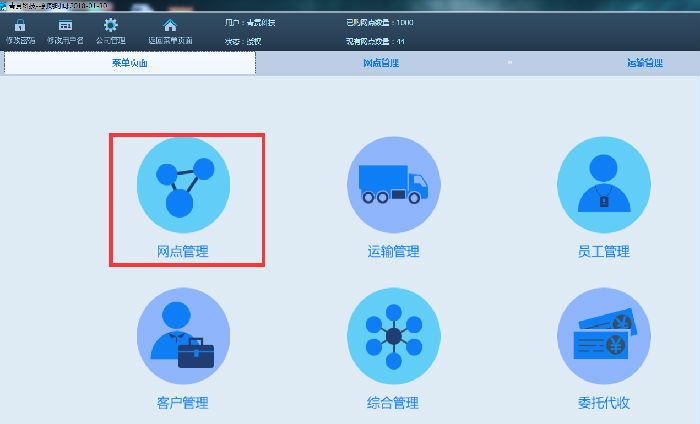Click the 修改密码 padlock icon

20,25
